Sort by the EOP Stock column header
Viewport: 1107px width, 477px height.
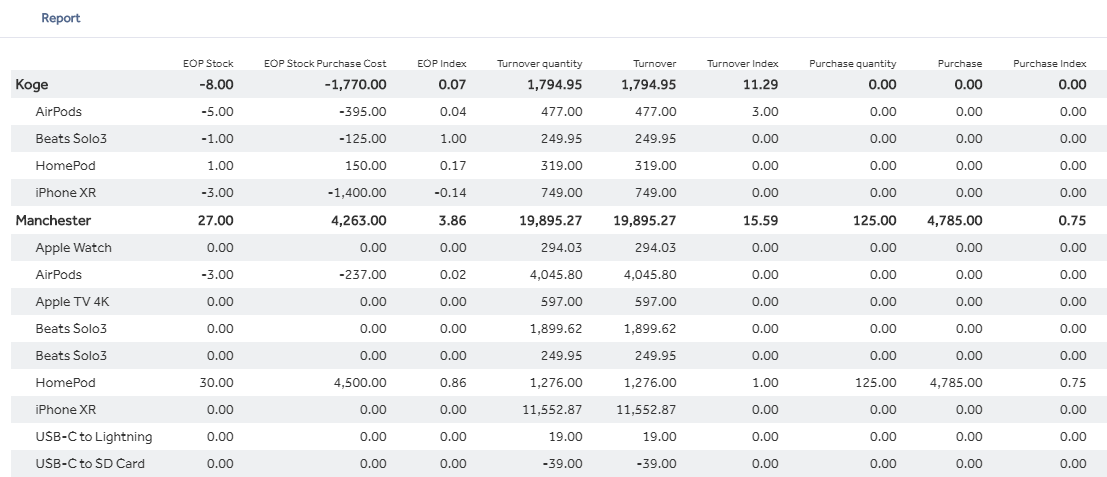(x=208, y=64)
